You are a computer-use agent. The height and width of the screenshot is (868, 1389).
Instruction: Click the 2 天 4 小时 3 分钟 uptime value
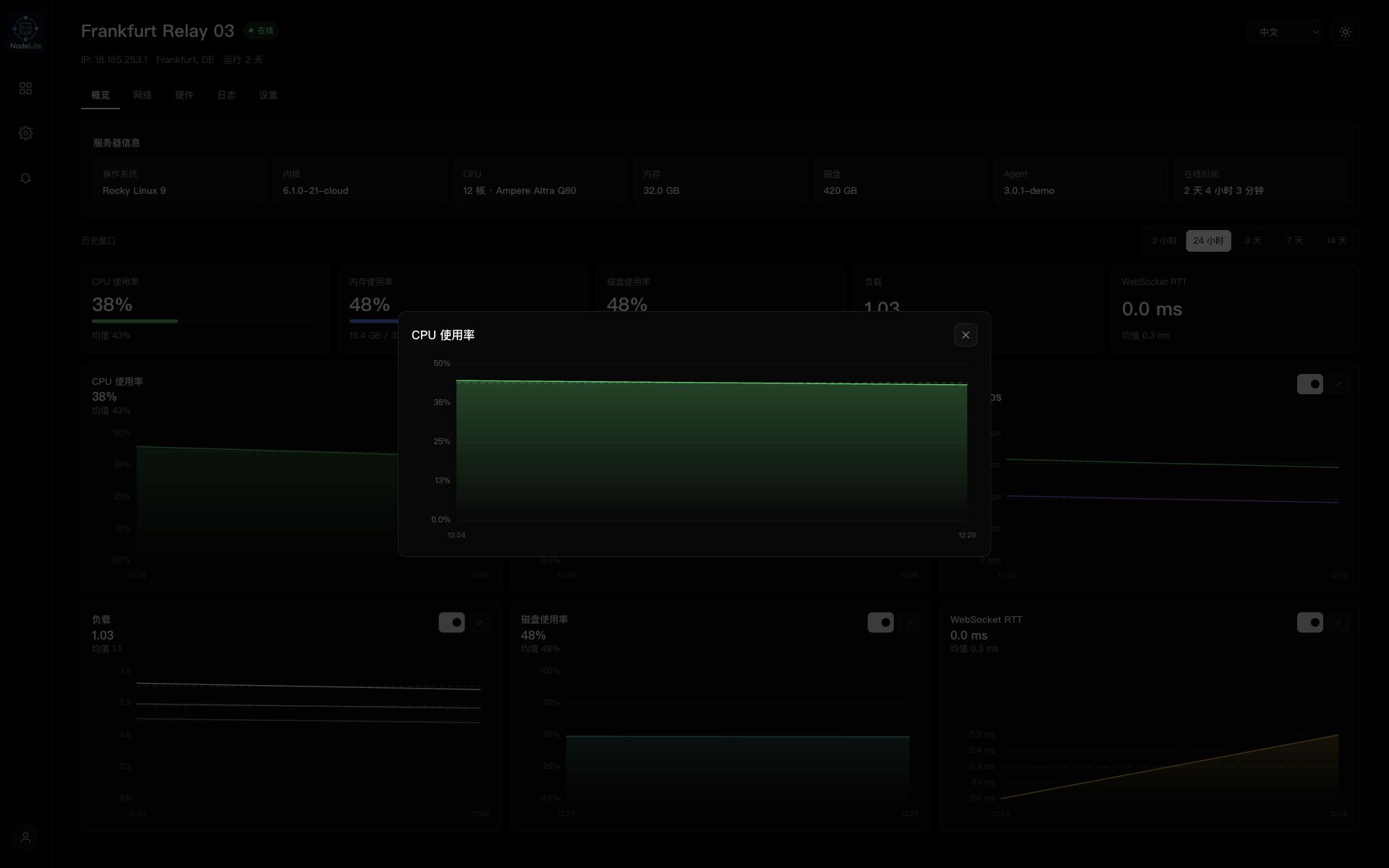1223,191
